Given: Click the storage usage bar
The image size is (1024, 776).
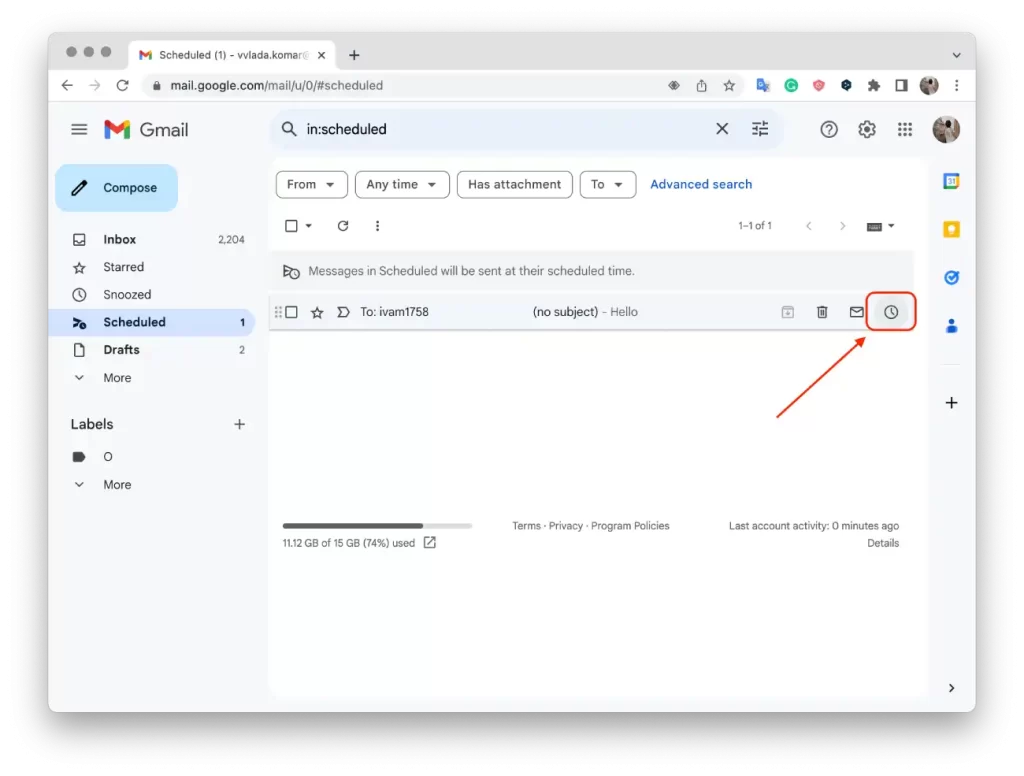Looking at the screenshot, I should tap(377, 526).
